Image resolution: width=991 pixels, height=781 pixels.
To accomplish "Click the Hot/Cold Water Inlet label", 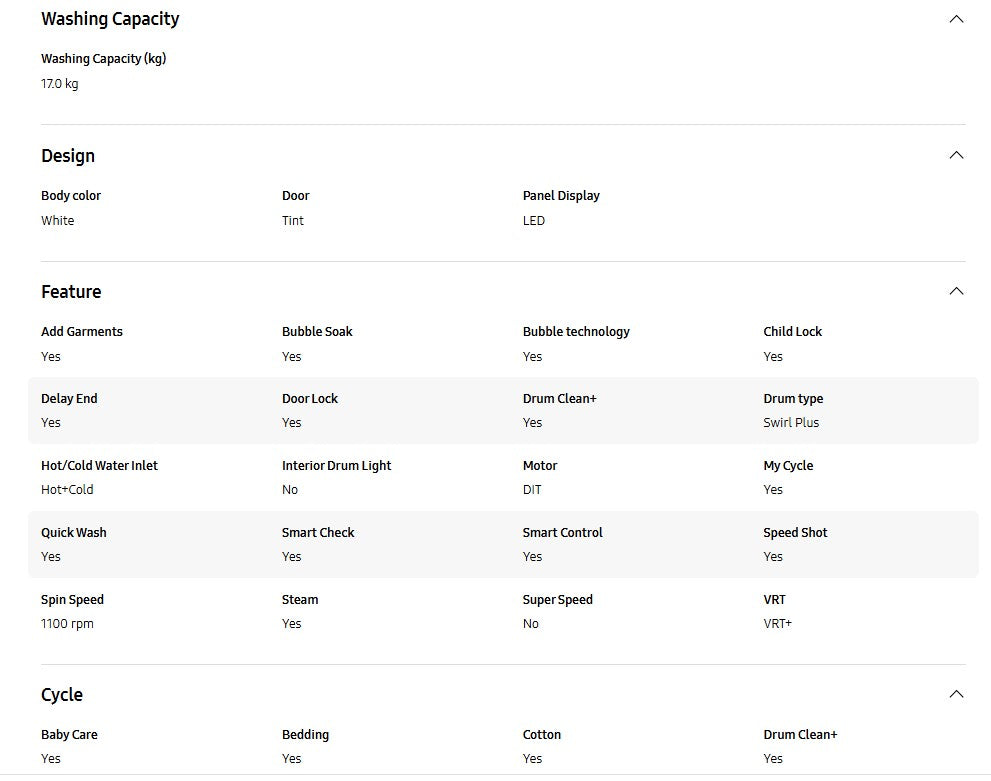I will click(99, 466).
